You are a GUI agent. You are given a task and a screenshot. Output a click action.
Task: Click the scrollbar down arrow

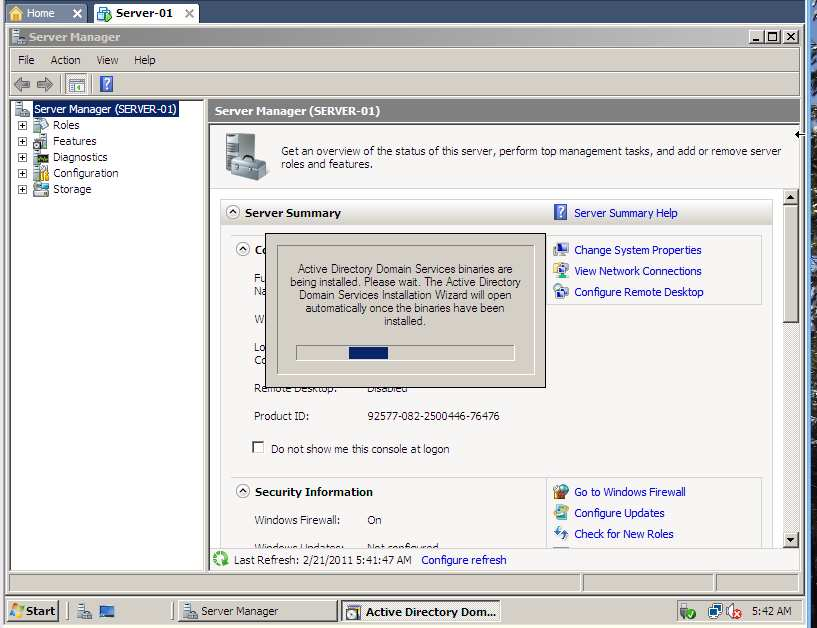(790, 540)
